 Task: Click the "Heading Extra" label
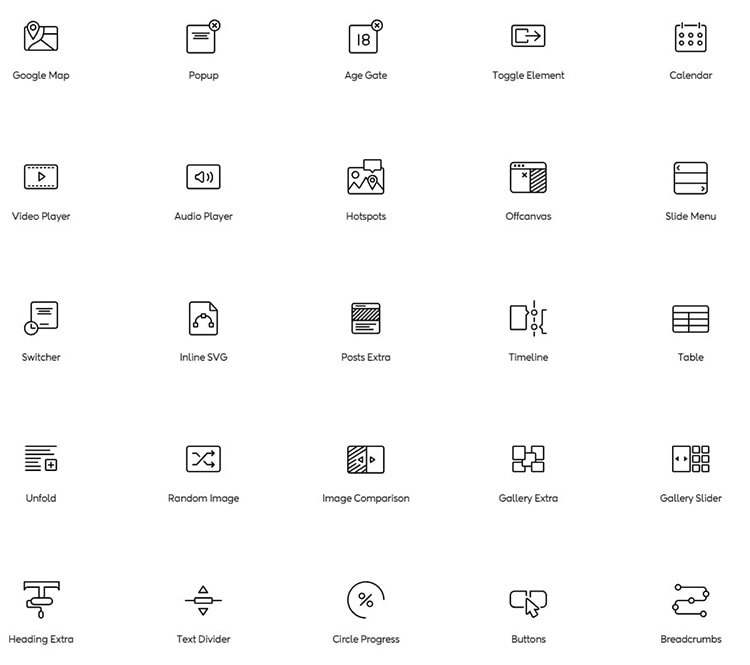(41, 639)
